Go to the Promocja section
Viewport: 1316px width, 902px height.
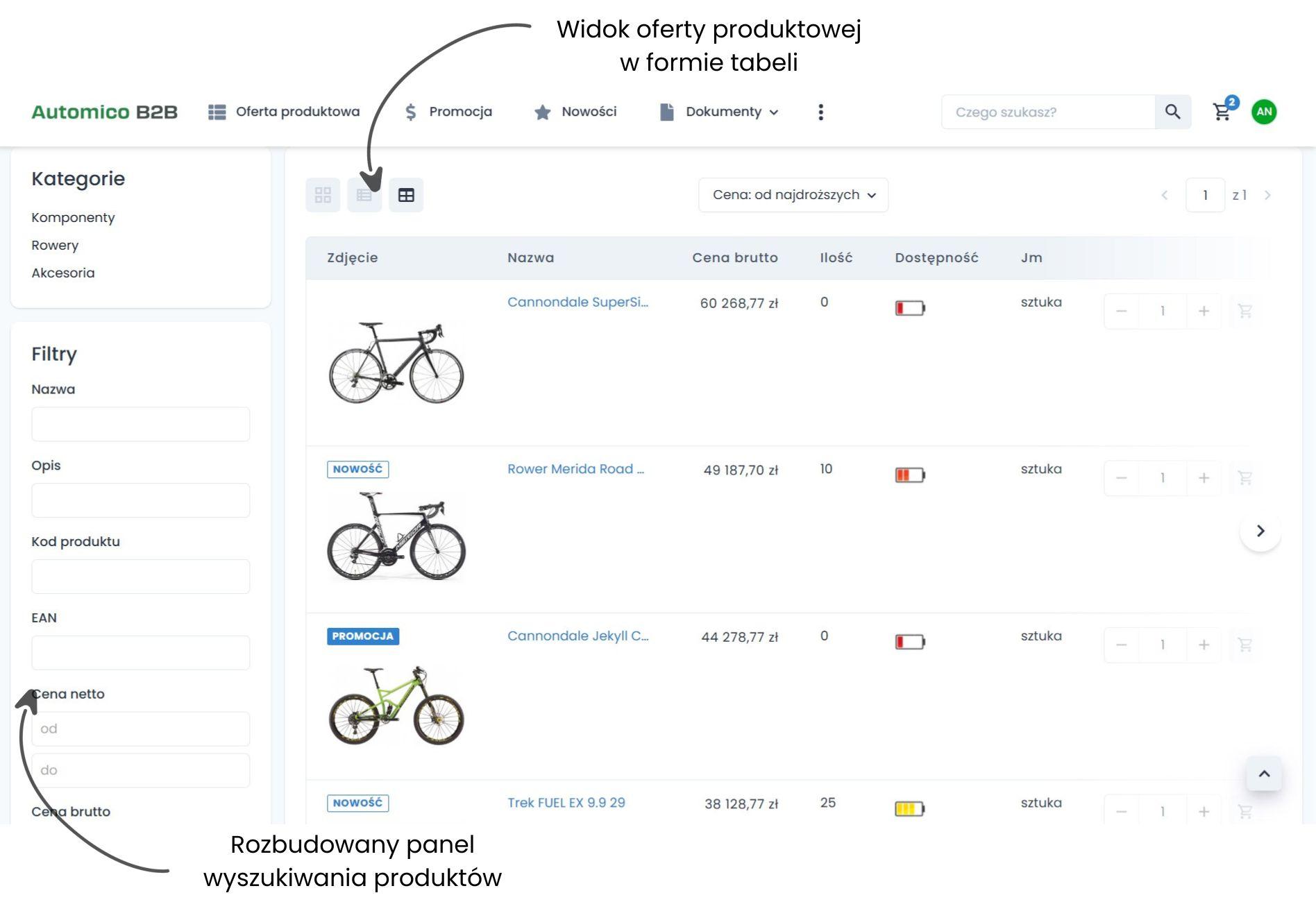coord(449,112)
